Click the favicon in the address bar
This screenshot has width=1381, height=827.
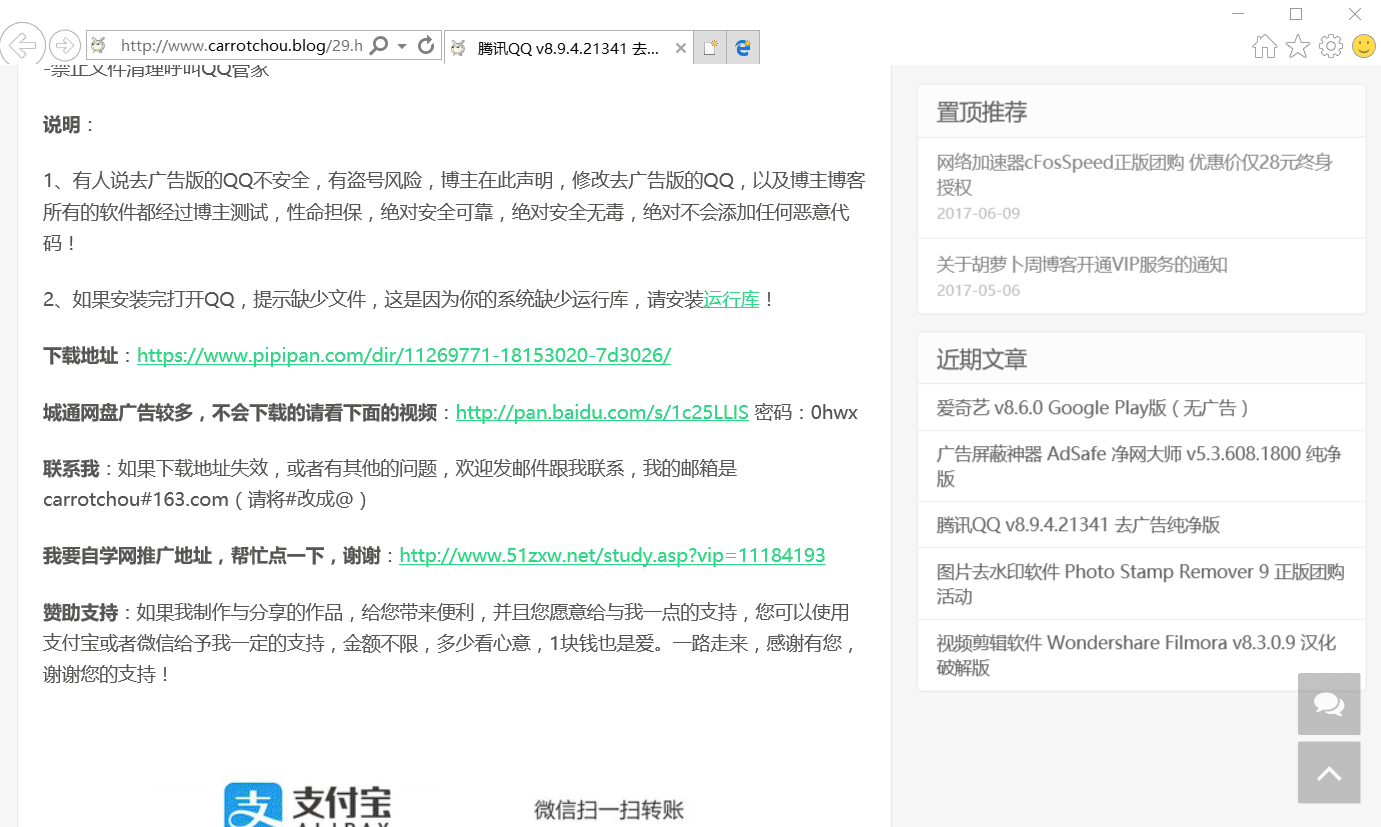click(x=98, y=45)
